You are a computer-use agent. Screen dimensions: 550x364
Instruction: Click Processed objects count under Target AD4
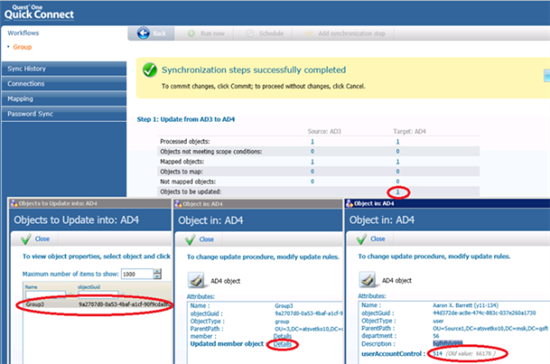coord(397,142)
